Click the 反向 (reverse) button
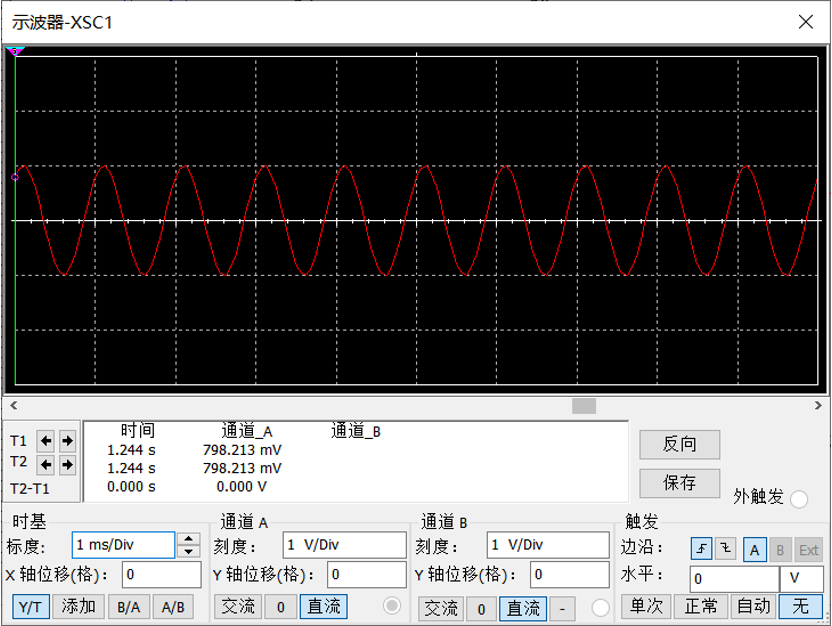Image resolution: width=832 pixels, height=626 pixels. click(x=679, y=444)
